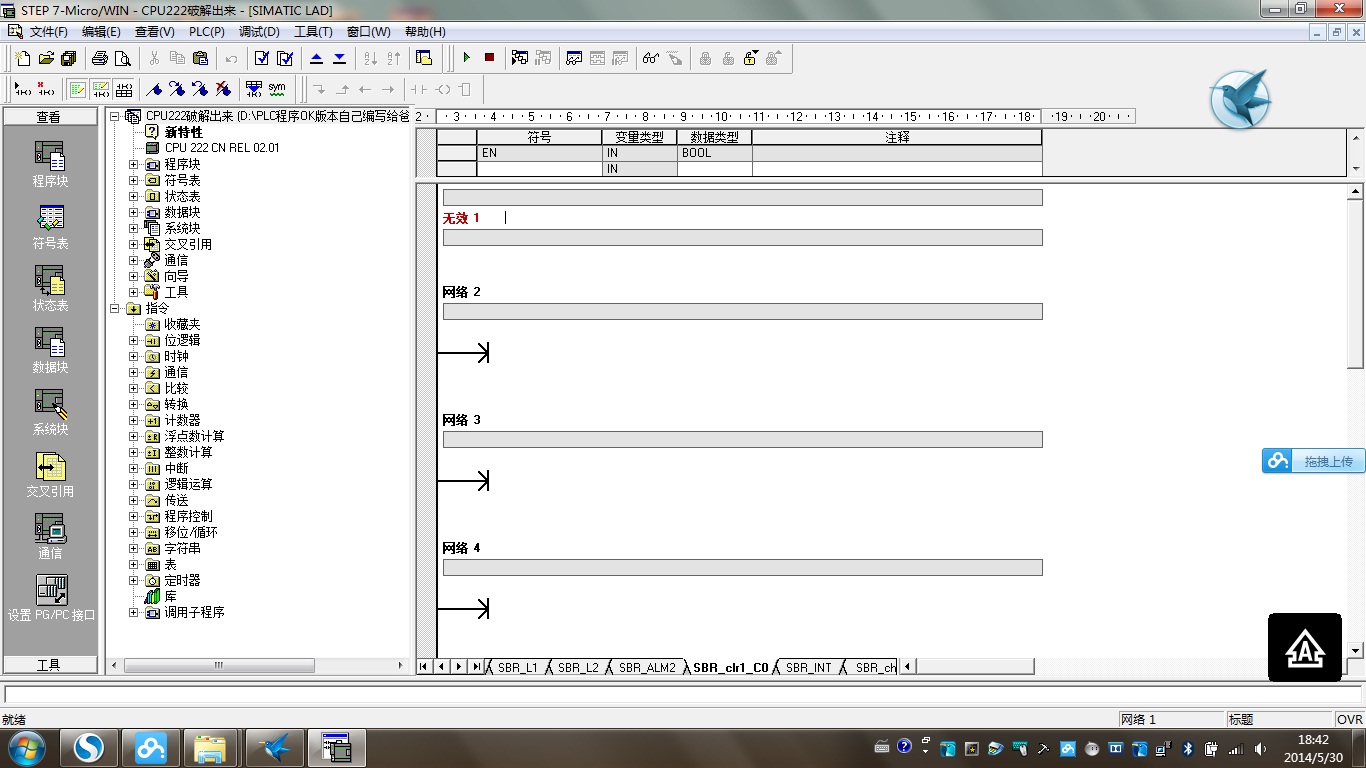Expand the 计数器 instruction folder
Image resolution: width=1366 pixels, height=768 pixels.
pos(133,420)
